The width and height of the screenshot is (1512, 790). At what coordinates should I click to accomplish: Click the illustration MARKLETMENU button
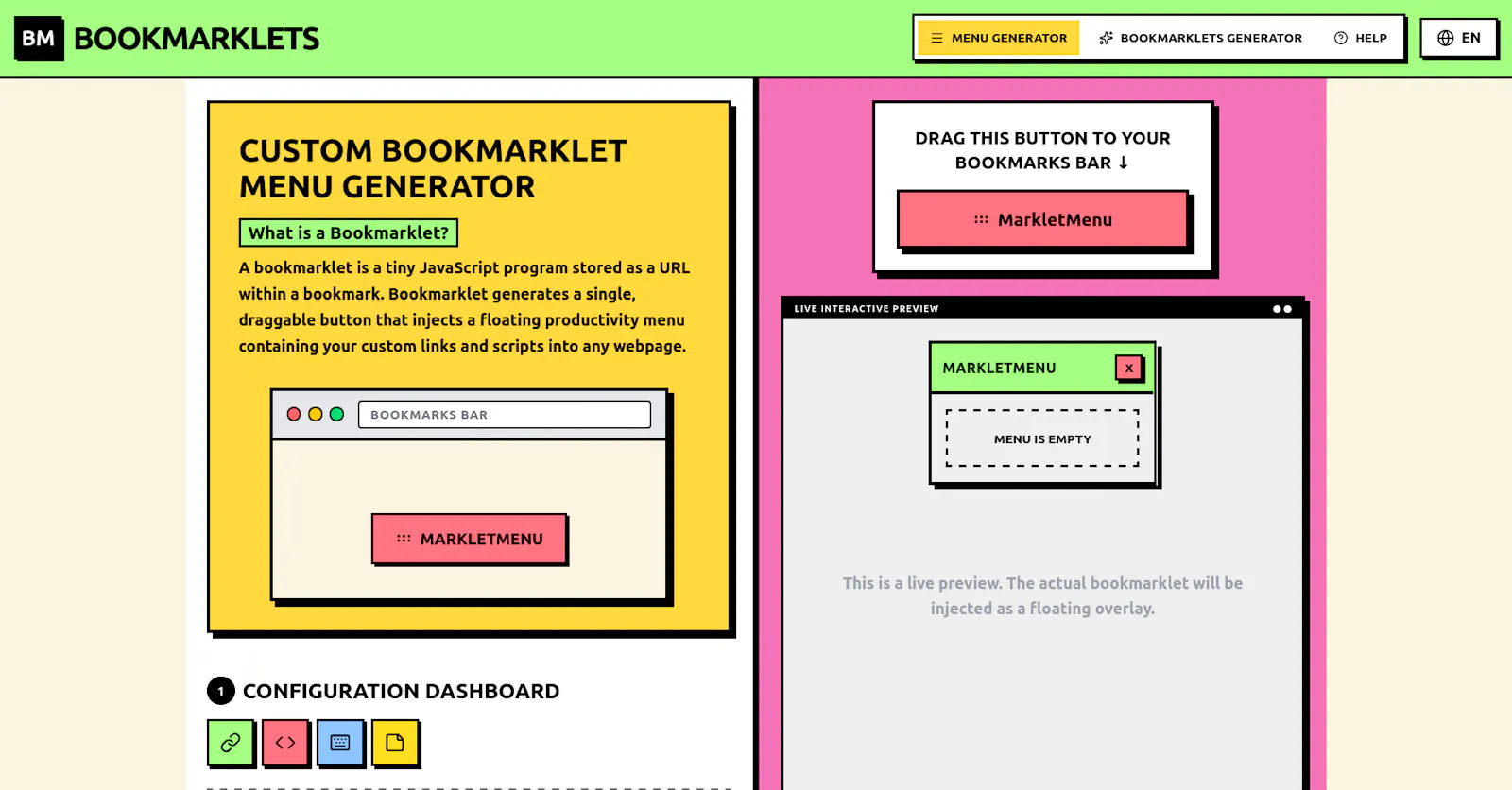click(470, 539)
